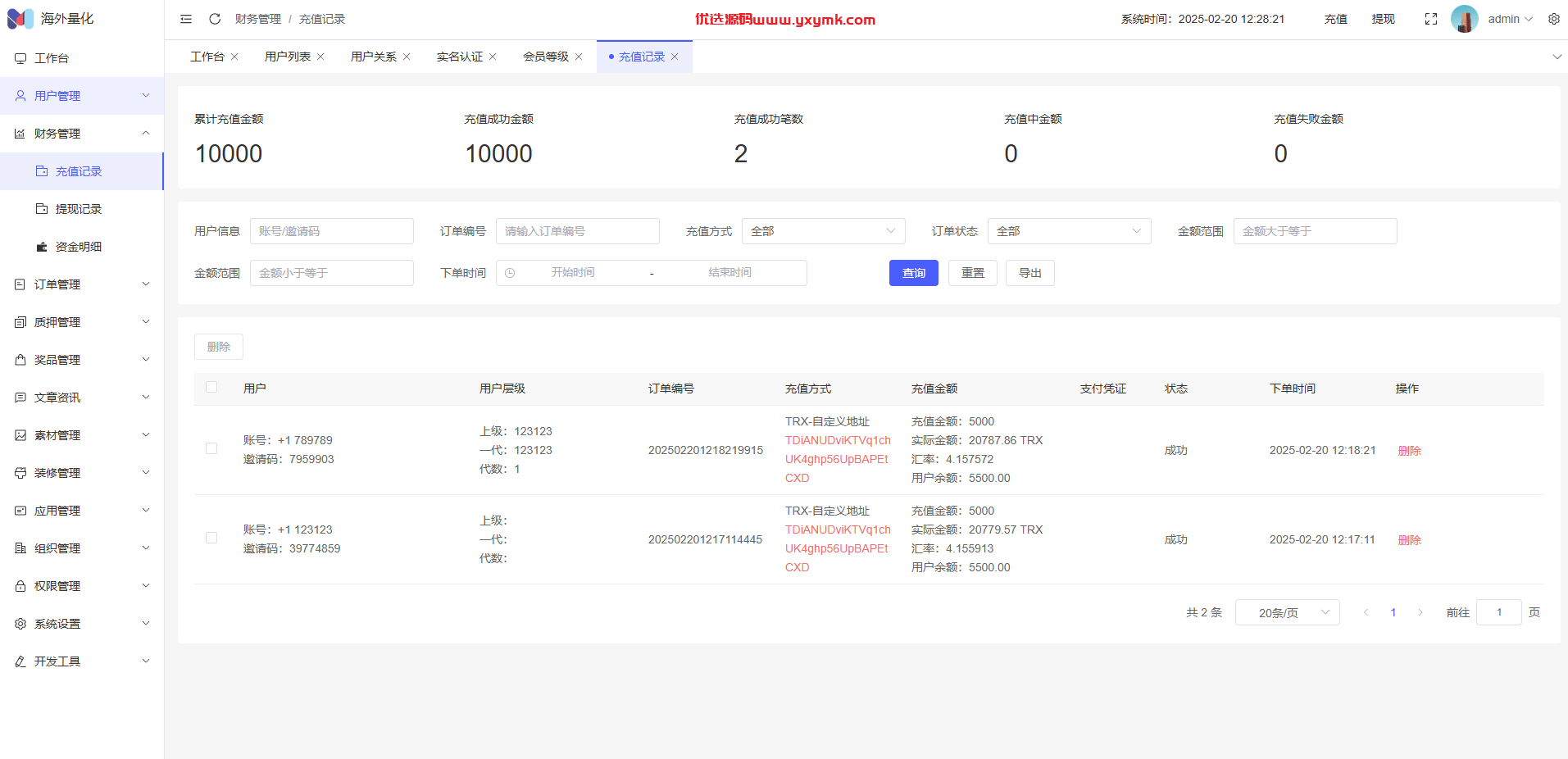This screenshot has width=1568, height=759.
Task: Click the admin avatar image
Action: [x=1465, y=19]
